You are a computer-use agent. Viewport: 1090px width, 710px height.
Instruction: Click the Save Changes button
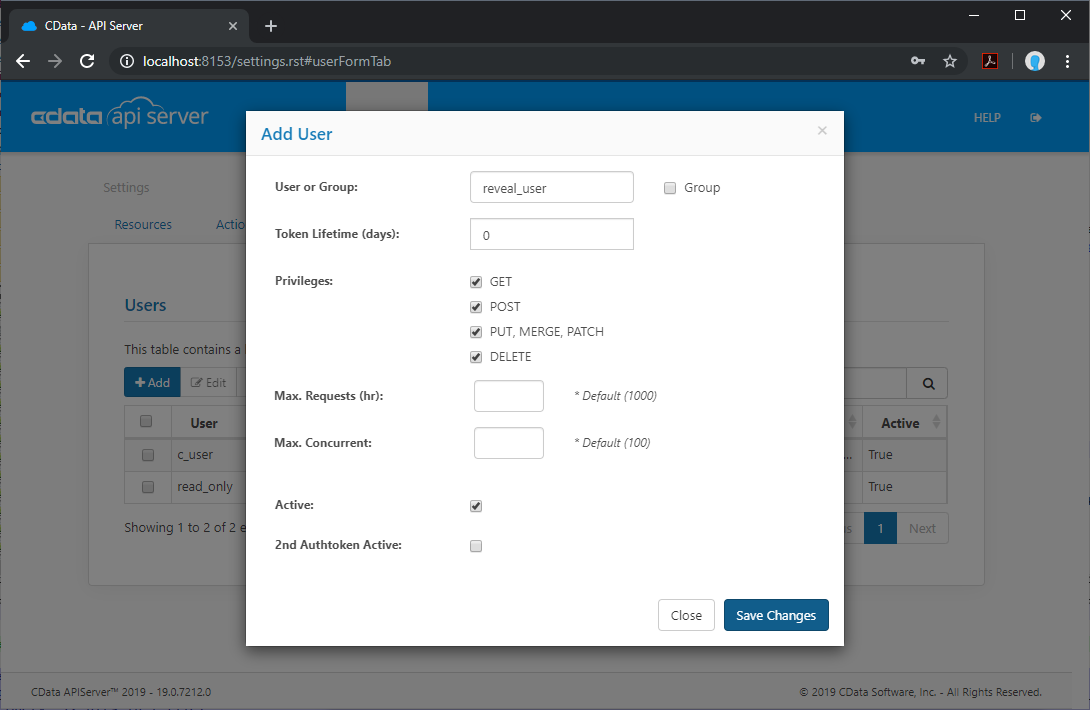(x=776, y=615)
